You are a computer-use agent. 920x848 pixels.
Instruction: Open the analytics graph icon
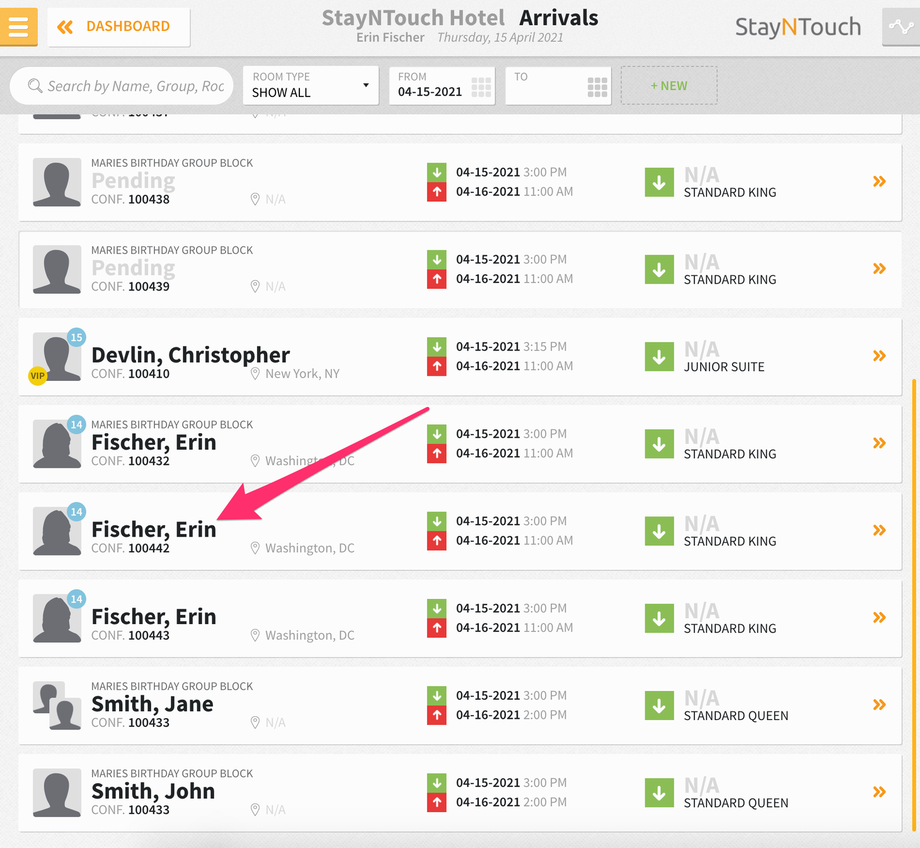[x=901, y=27]
